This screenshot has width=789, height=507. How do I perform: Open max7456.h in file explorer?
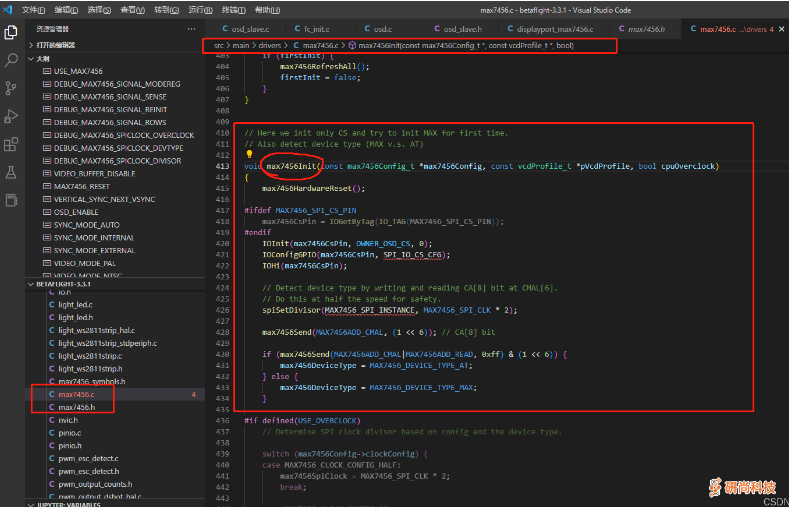[x=77, y=407]
